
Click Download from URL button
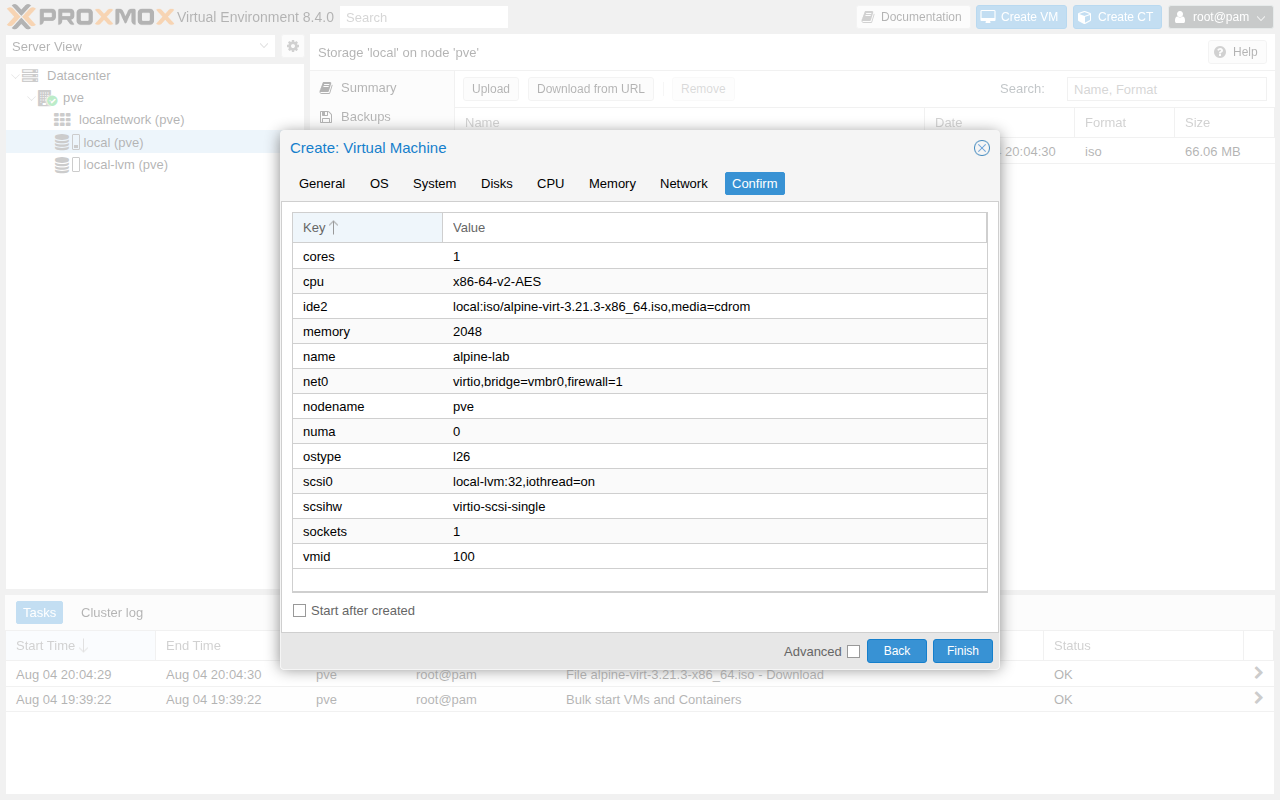click(591, 89)
